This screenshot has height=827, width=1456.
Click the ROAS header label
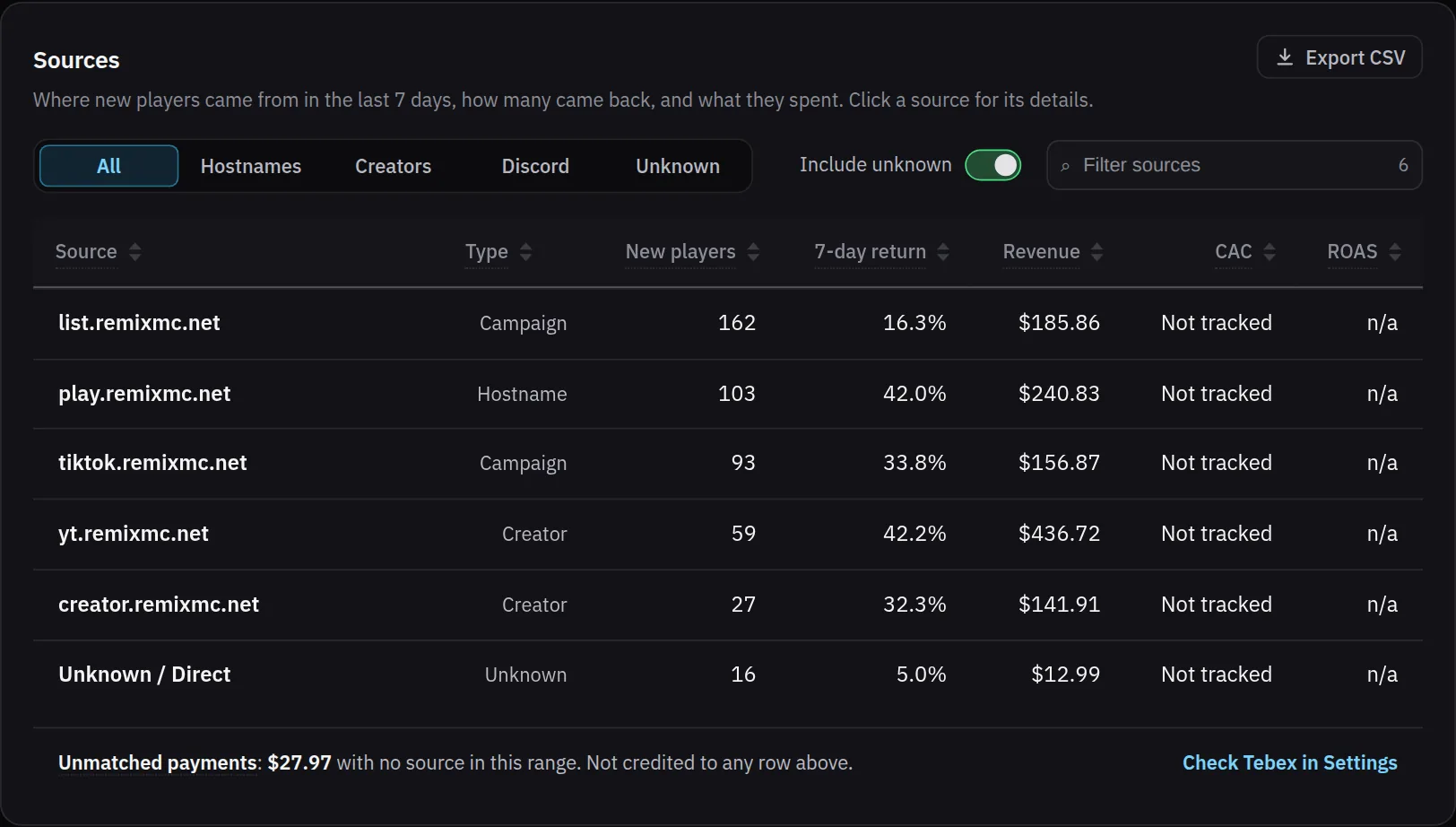pyautogui.click(x=1352, y=252)
